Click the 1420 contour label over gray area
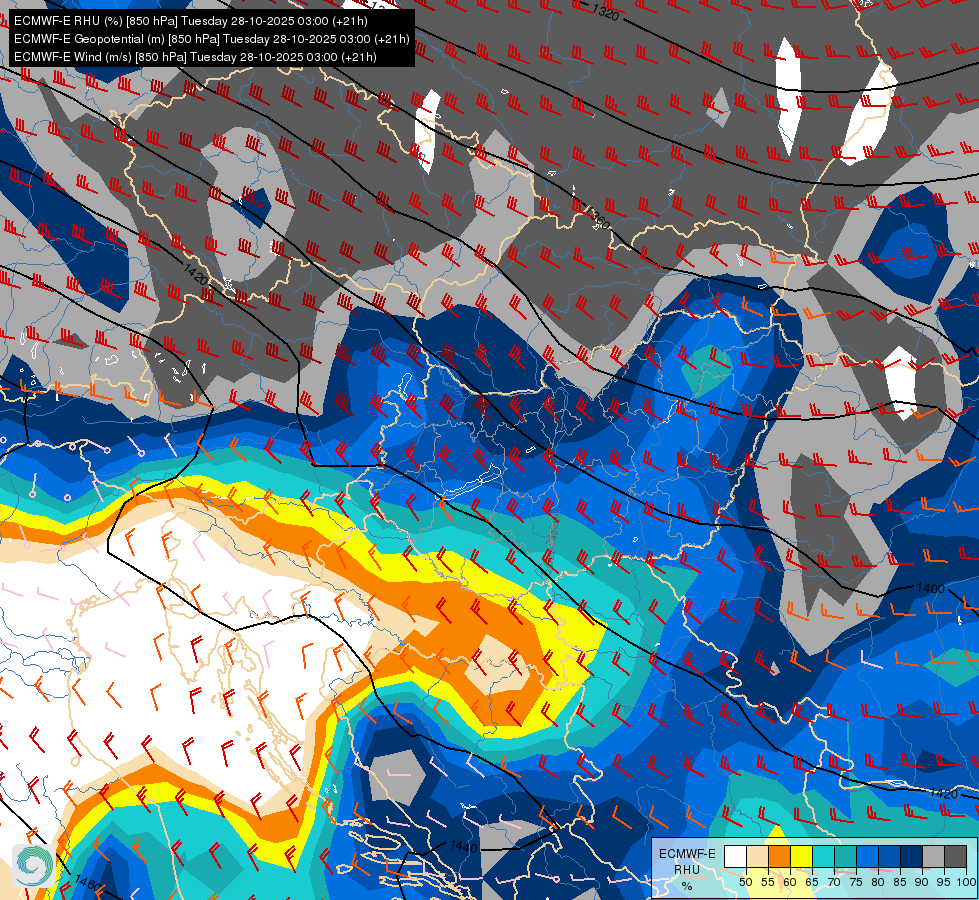Screen dimensions: 979x900 click(195, 274)
